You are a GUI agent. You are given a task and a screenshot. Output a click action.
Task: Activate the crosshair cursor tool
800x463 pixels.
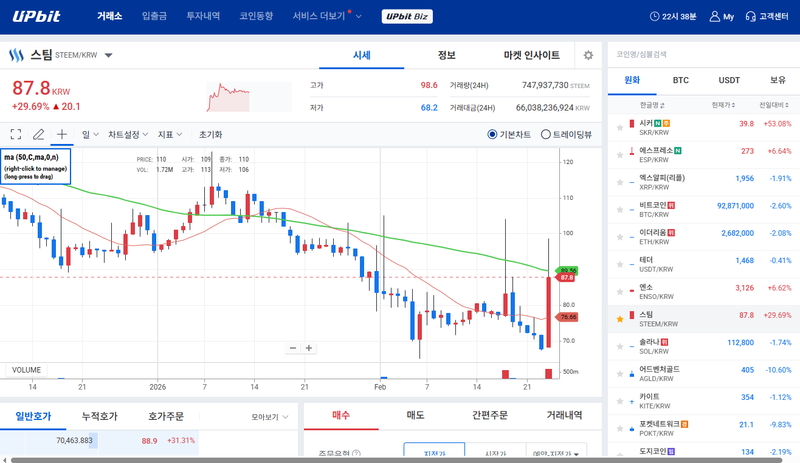pyautogui.click(x=62, y=134)
